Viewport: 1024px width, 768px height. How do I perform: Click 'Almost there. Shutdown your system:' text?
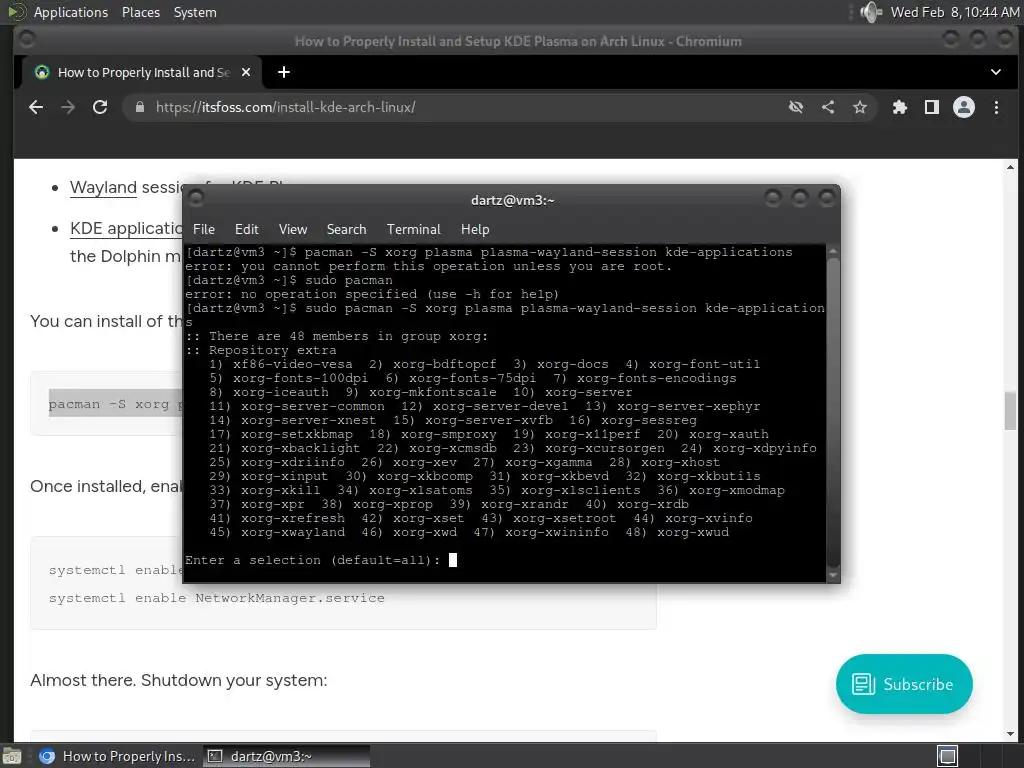(178, 680)
